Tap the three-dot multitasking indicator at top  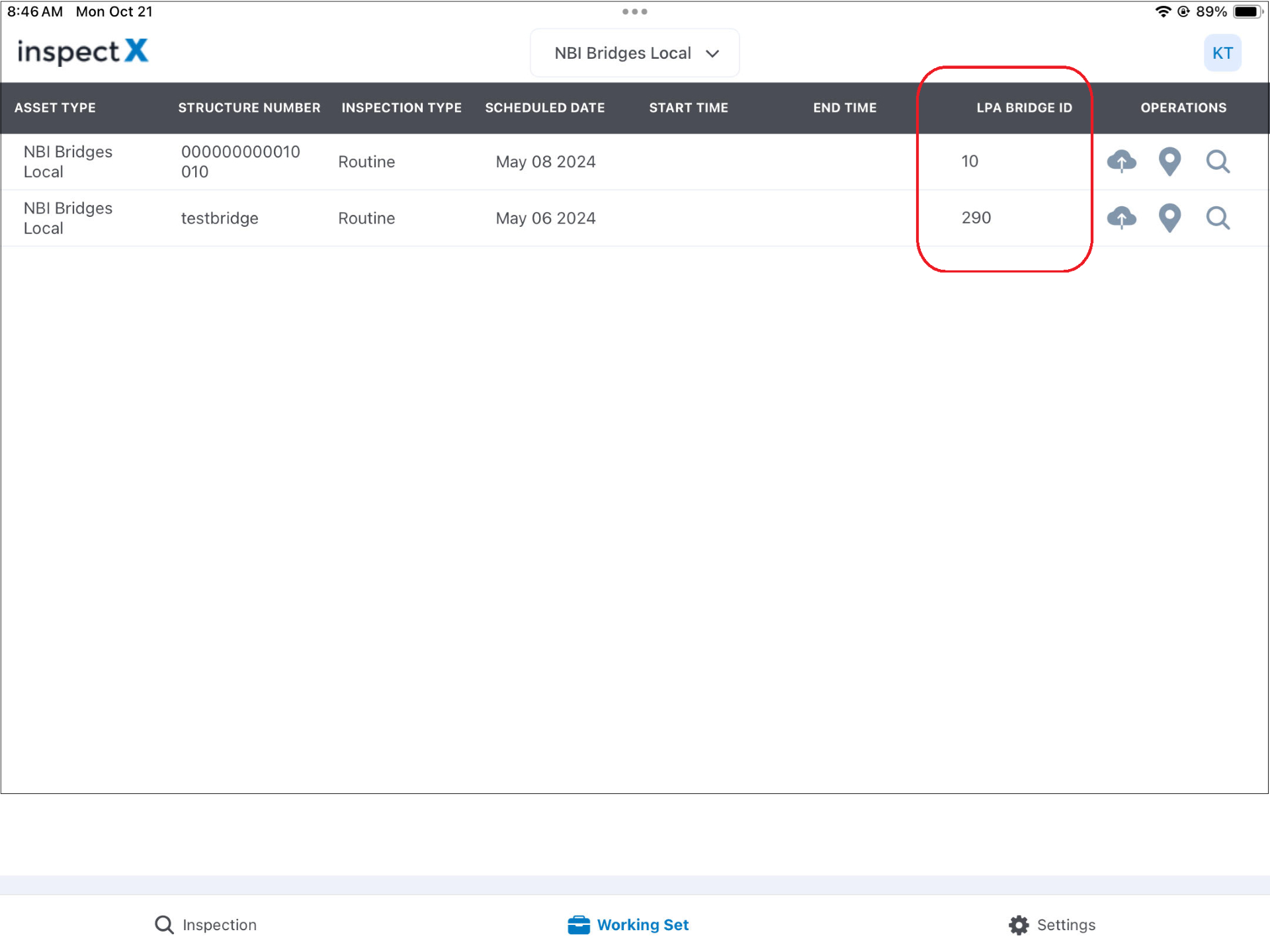[x=634, y=12]
